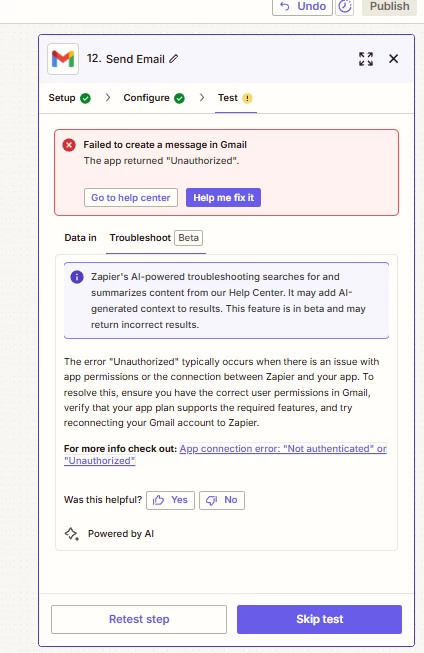Click Help me fix it
The image size is (424, 653).
pos(223,197)
